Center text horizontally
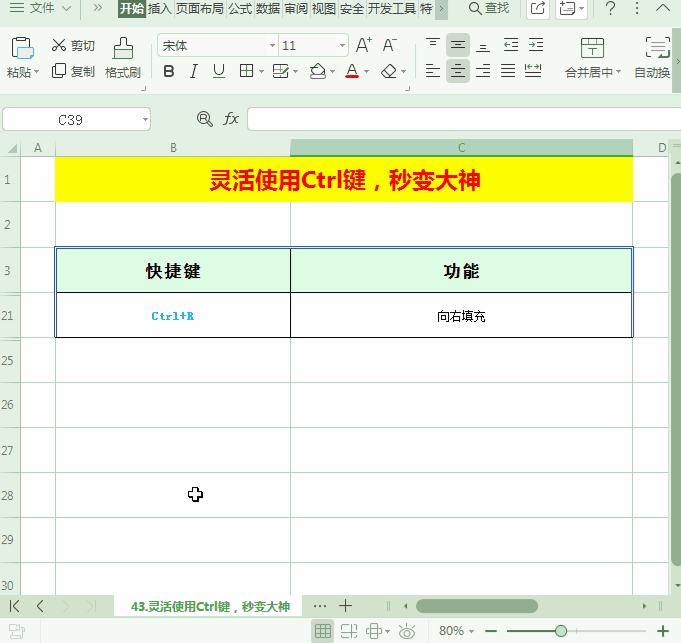This screenshot has height=643, width=681. click(x=458, y=70)
